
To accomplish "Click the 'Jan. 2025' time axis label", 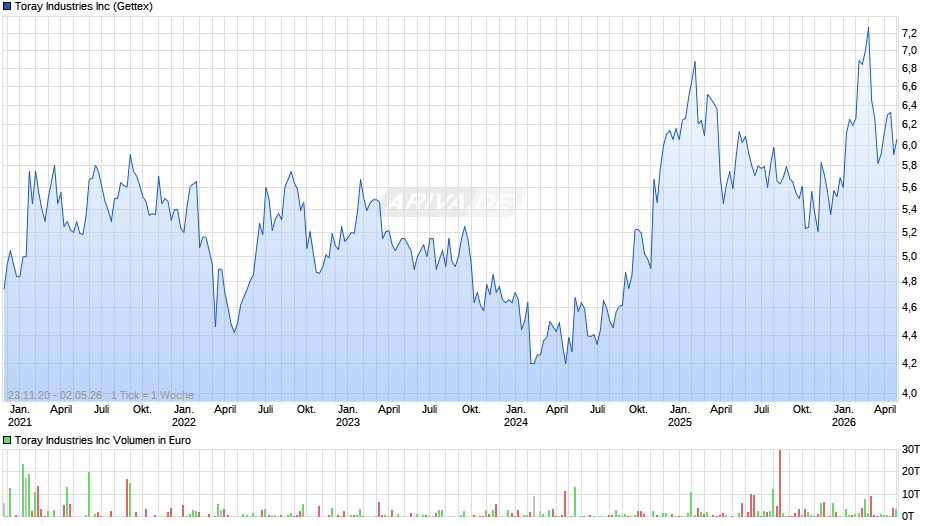I will click(x=679, y=416).
